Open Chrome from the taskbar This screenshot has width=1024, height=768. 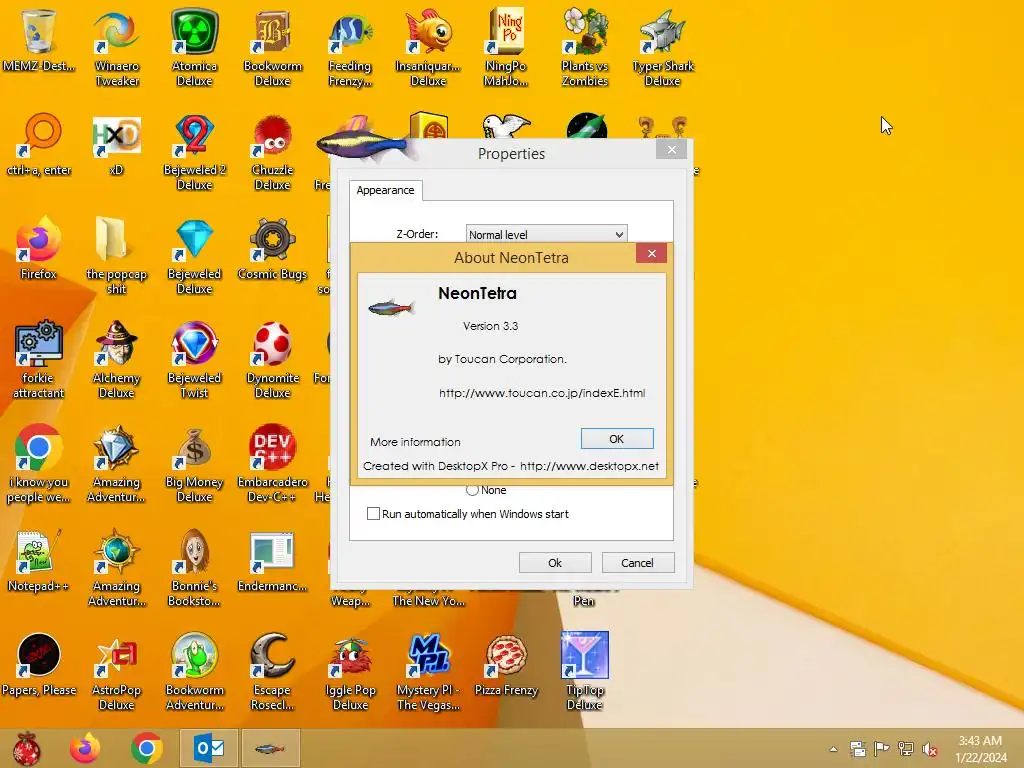coord(147,748)
